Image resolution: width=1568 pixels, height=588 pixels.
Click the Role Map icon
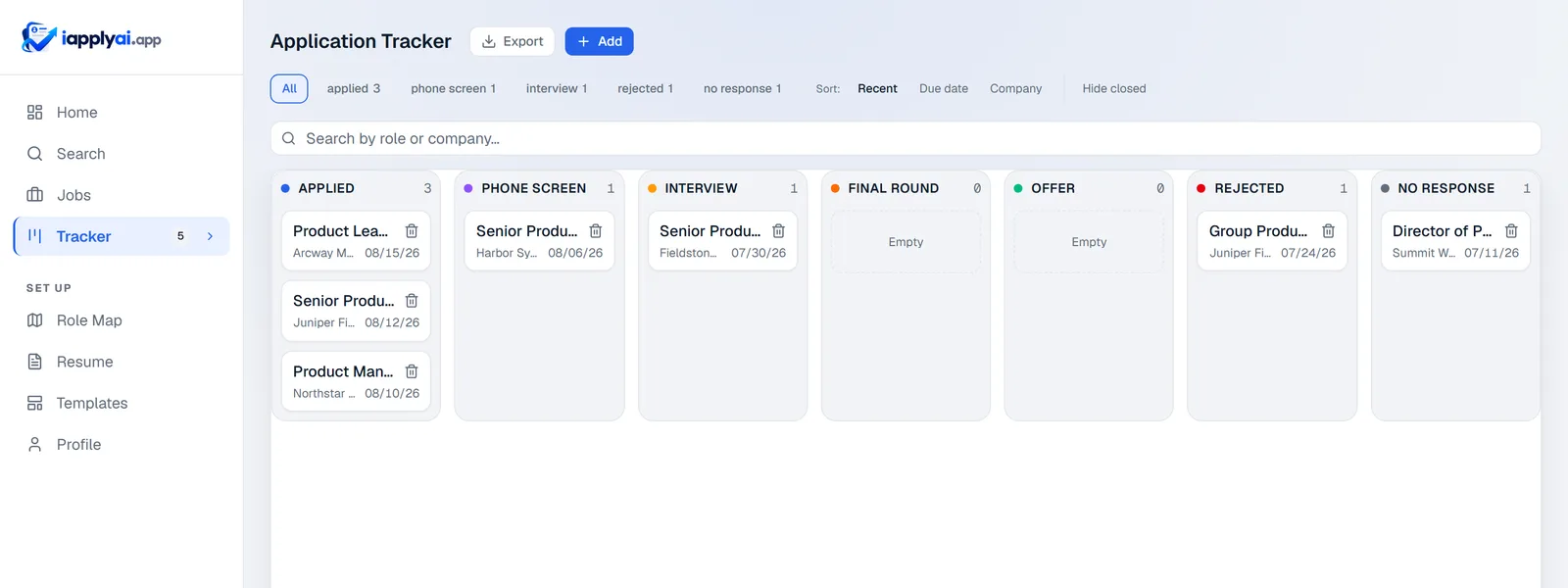tap(35, 320)
